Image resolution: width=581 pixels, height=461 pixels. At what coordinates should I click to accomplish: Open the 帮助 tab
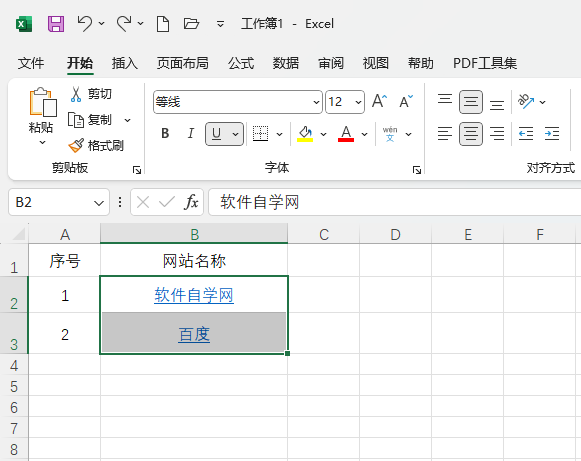pos(421,63)
